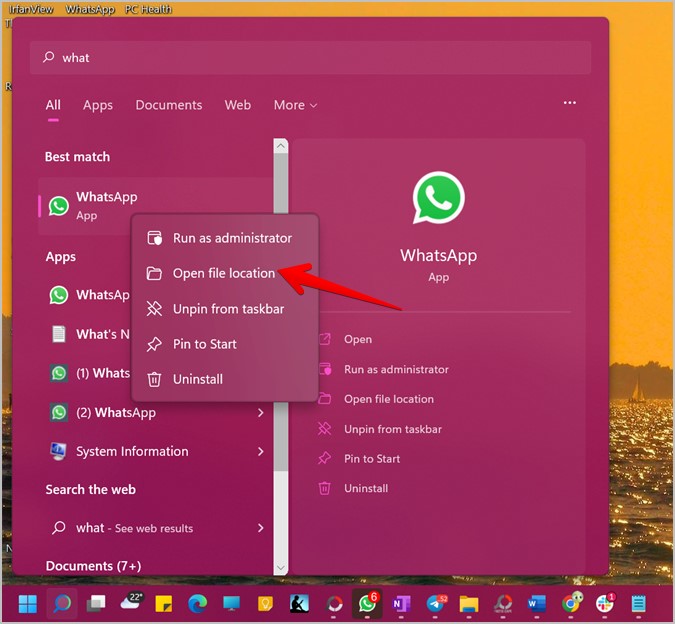Click the IrfanView desktop shortcut label
The image size is (675, 624).
(31, 9)
